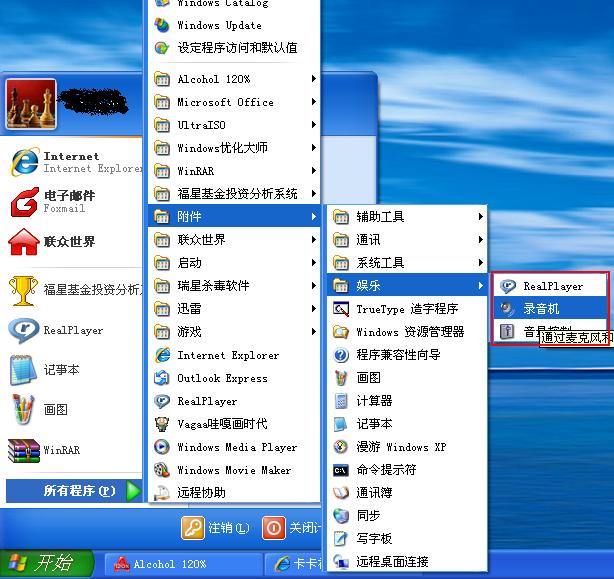Open 写字板 WordPad entry

coord(407,539)
